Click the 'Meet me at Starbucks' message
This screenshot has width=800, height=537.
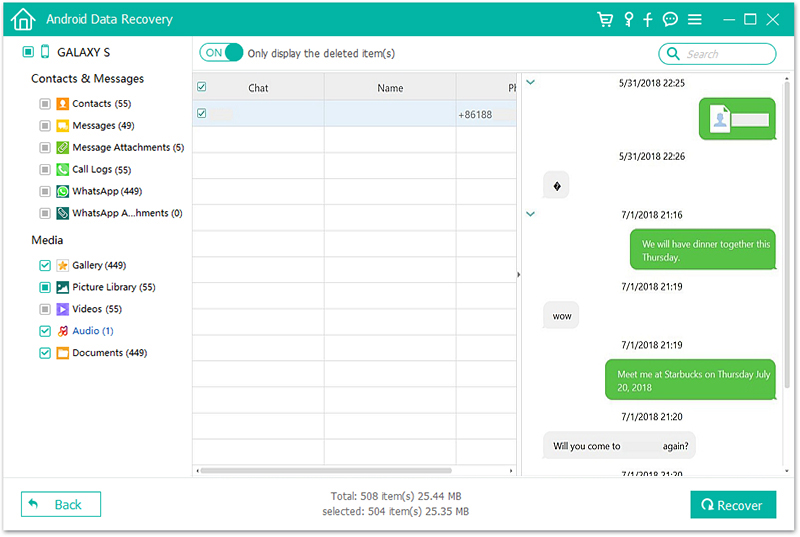[x=690, y=380]
